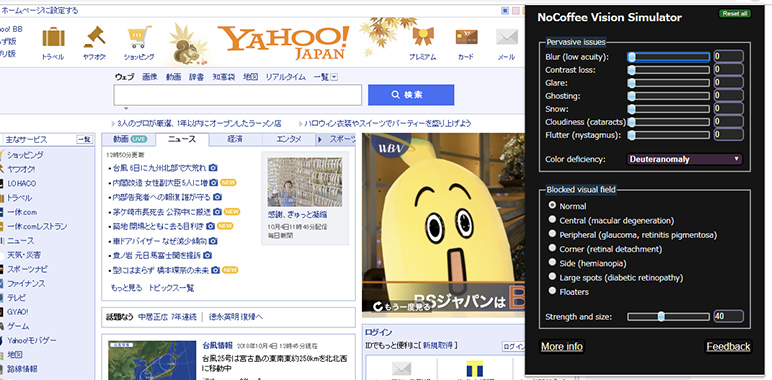The height and width of the screenshot is (380, 772).
Task: Click camera icon beside 内閣改造 headline
Action: (x=214, y=183)
